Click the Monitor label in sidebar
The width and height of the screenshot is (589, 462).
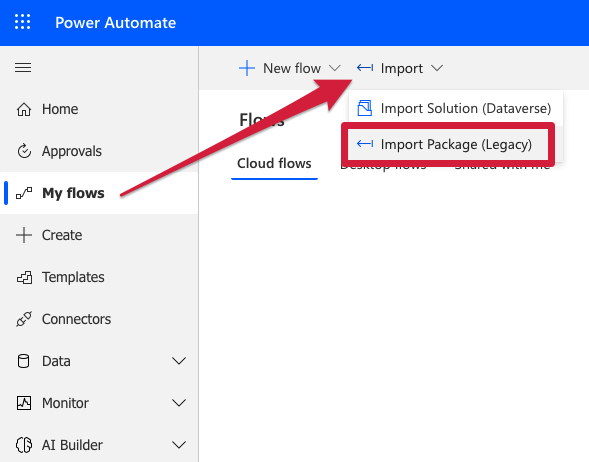[x=65, y=403]
